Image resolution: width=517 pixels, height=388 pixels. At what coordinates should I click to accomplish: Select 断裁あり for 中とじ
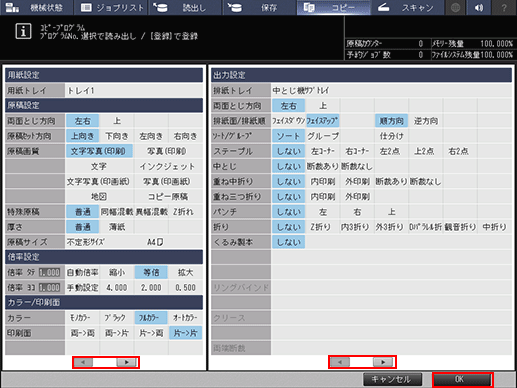323,166
